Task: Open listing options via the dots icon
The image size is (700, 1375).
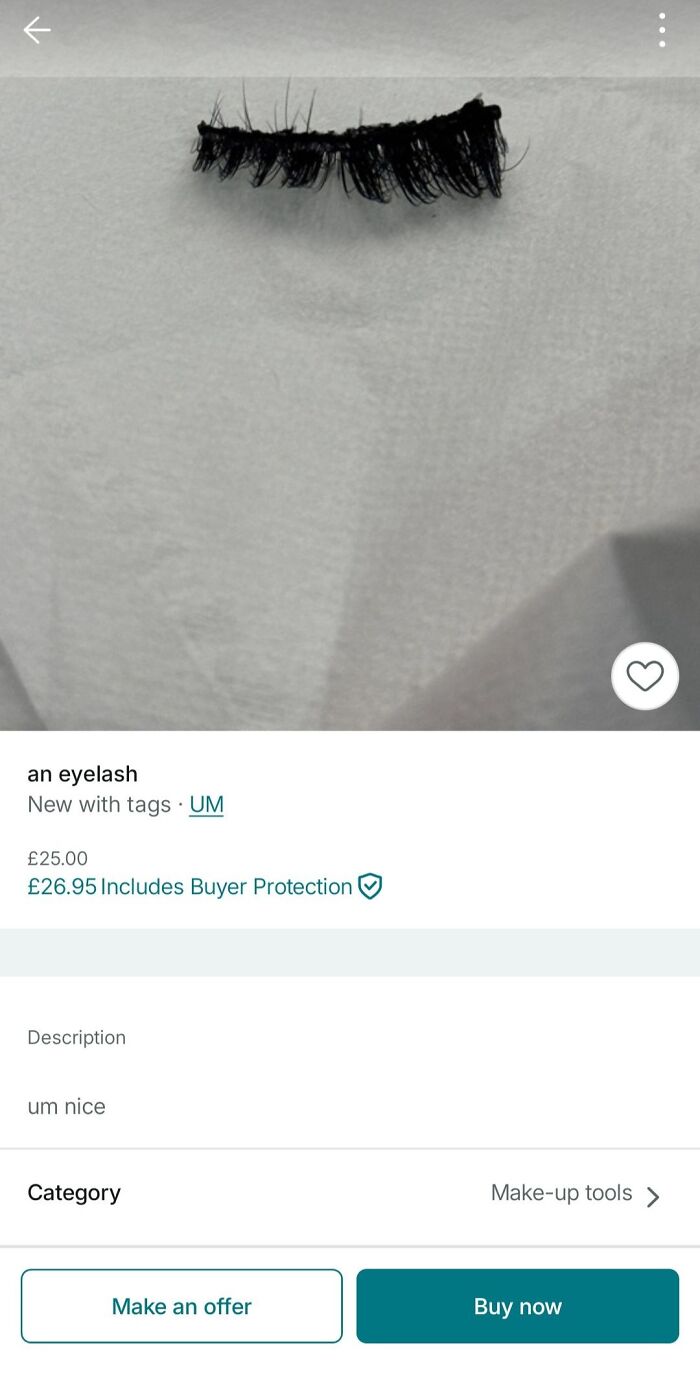Action: pyautogui.click(x=662, y=30)
